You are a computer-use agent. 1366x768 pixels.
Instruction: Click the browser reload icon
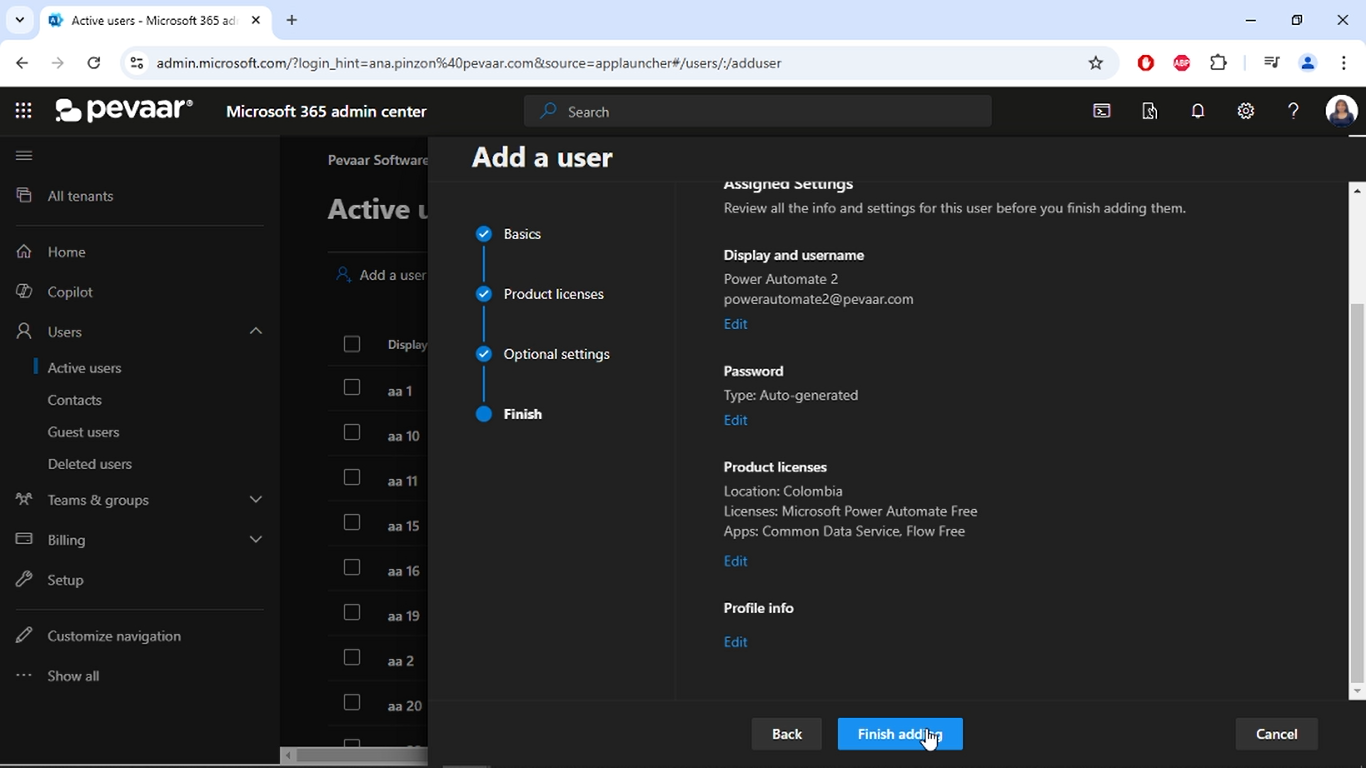pos(94,62)
